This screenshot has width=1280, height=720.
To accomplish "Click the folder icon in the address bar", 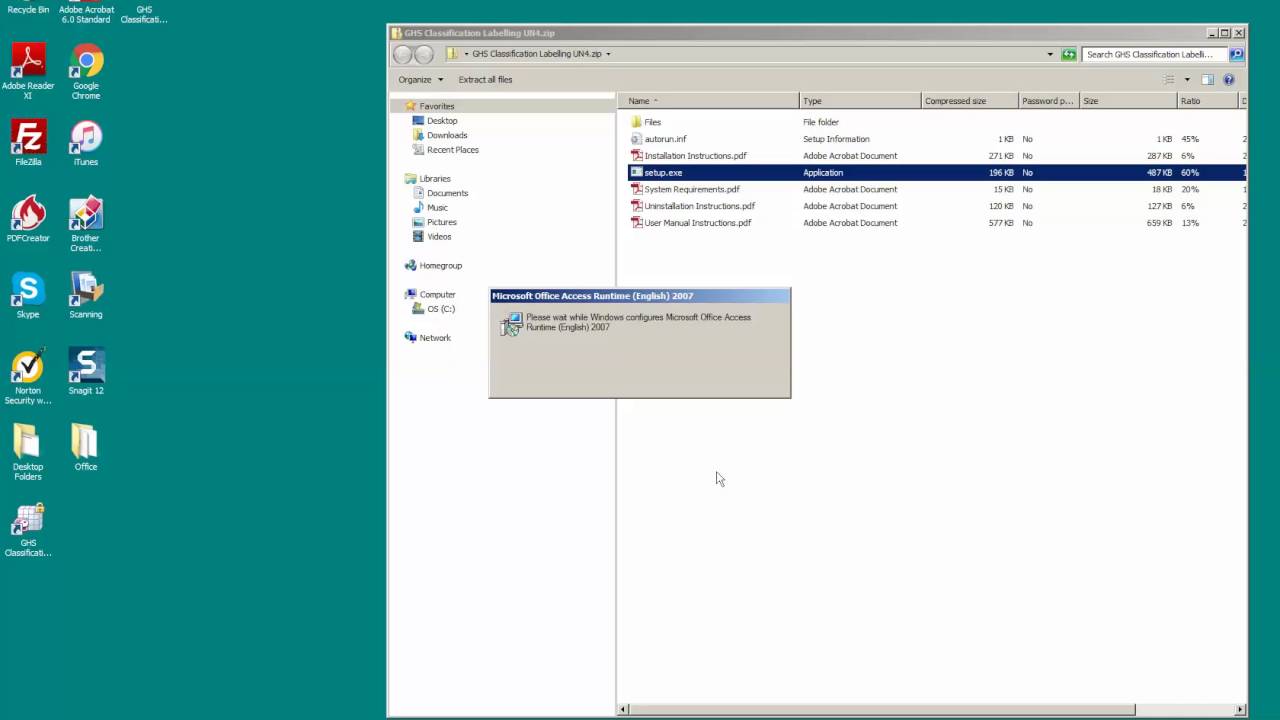I will 452,54.
